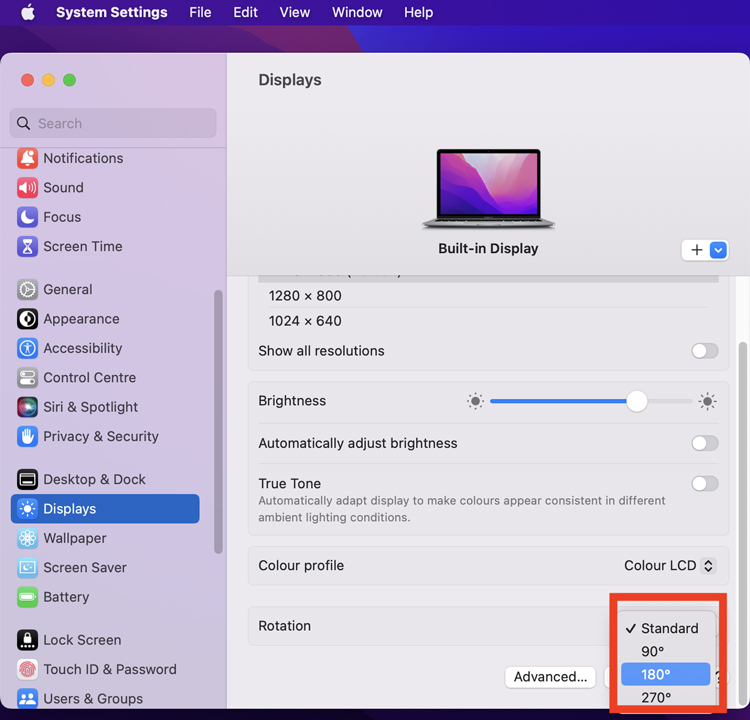Open Wallpaper settings label

pyautogui.click(x=75, y=538)
